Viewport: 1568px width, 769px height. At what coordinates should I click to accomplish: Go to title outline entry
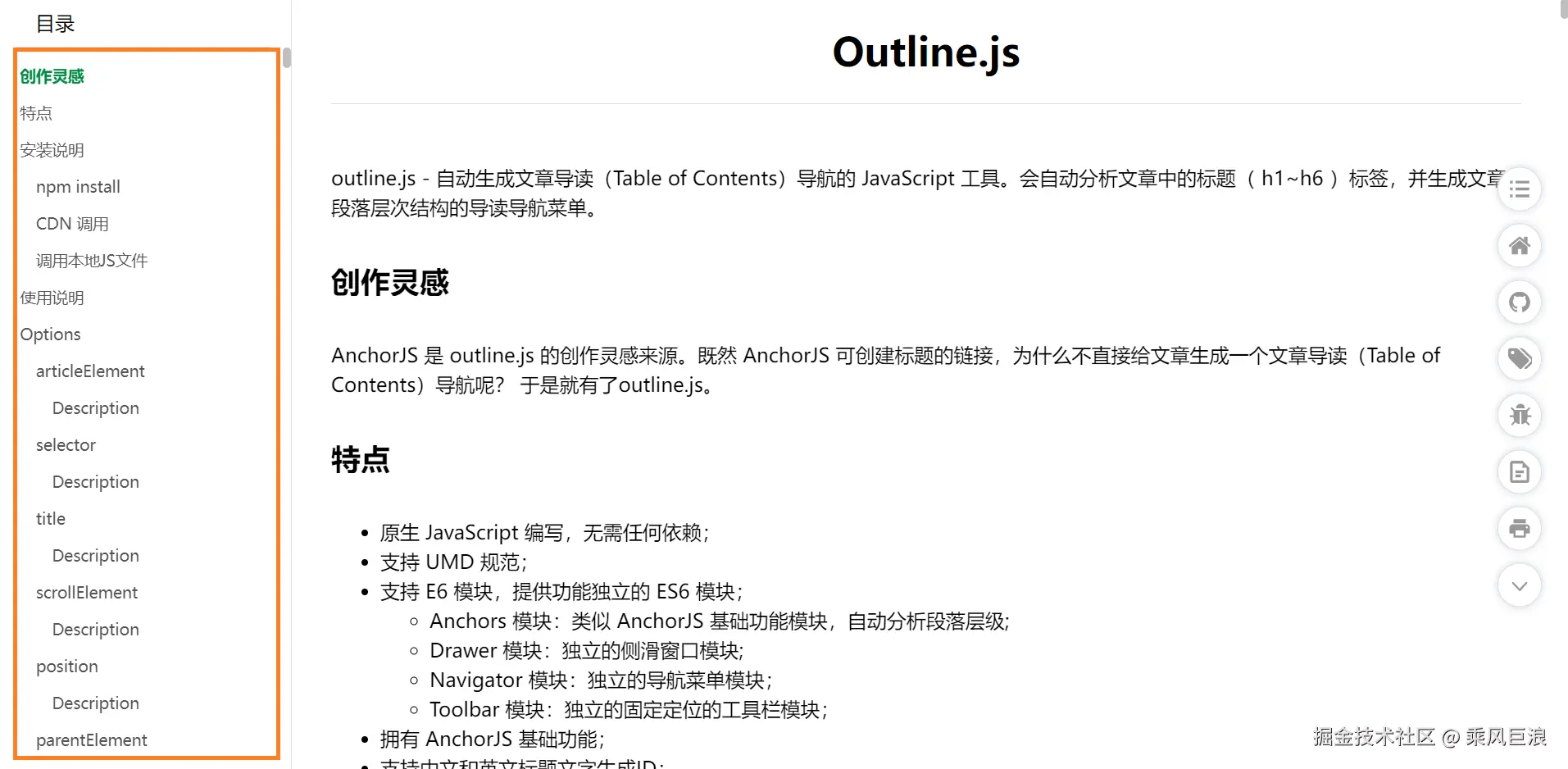point(51,519)
